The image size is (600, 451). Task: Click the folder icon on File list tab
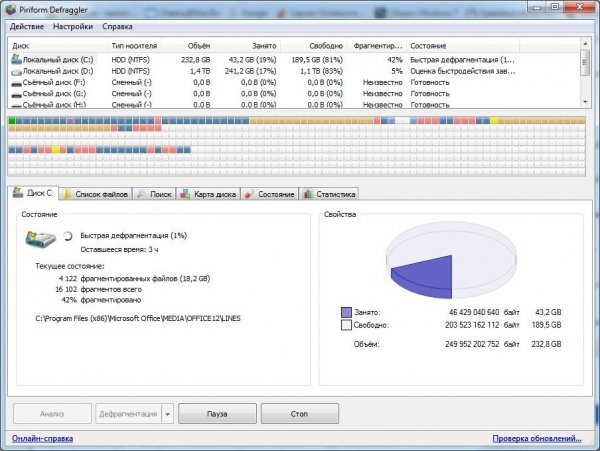(67, 194)
